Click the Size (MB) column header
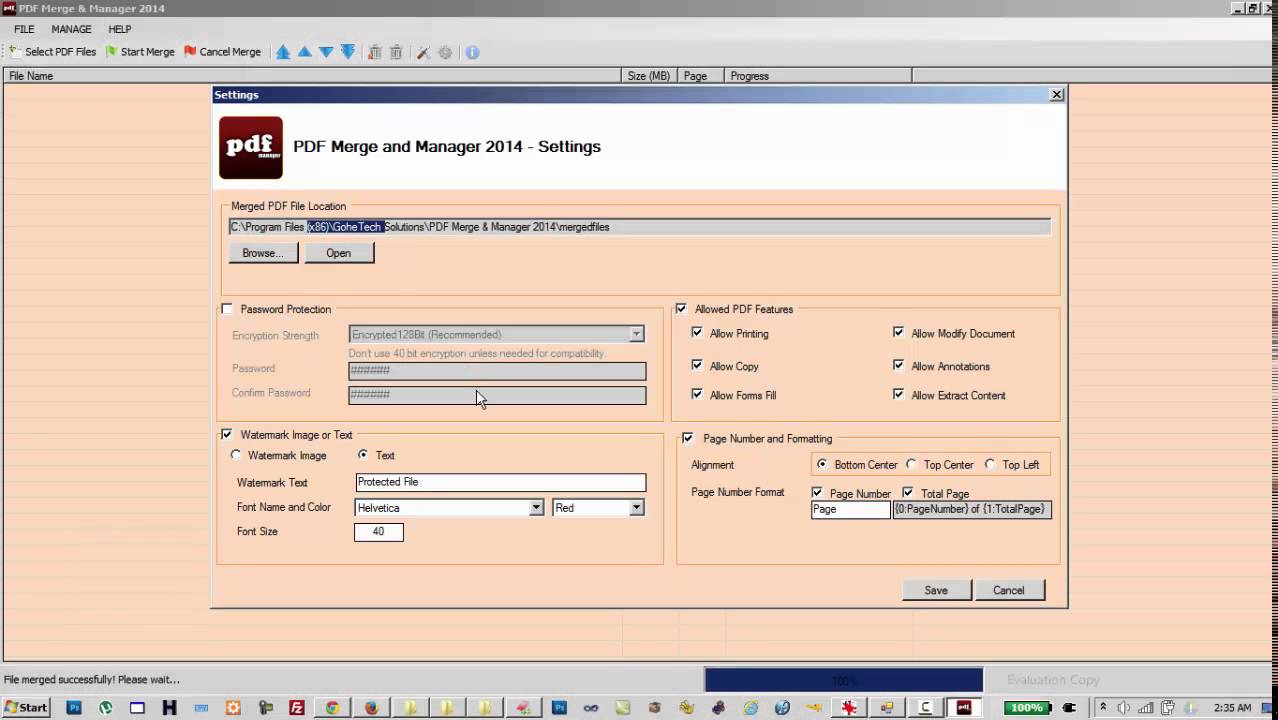 point(650,75)
